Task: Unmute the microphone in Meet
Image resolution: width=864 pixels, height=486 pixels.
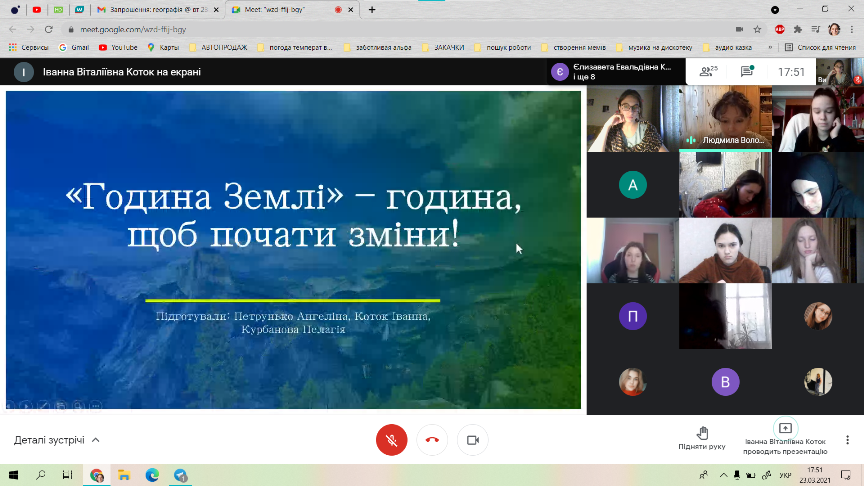Action: click(x=392, y=440)
